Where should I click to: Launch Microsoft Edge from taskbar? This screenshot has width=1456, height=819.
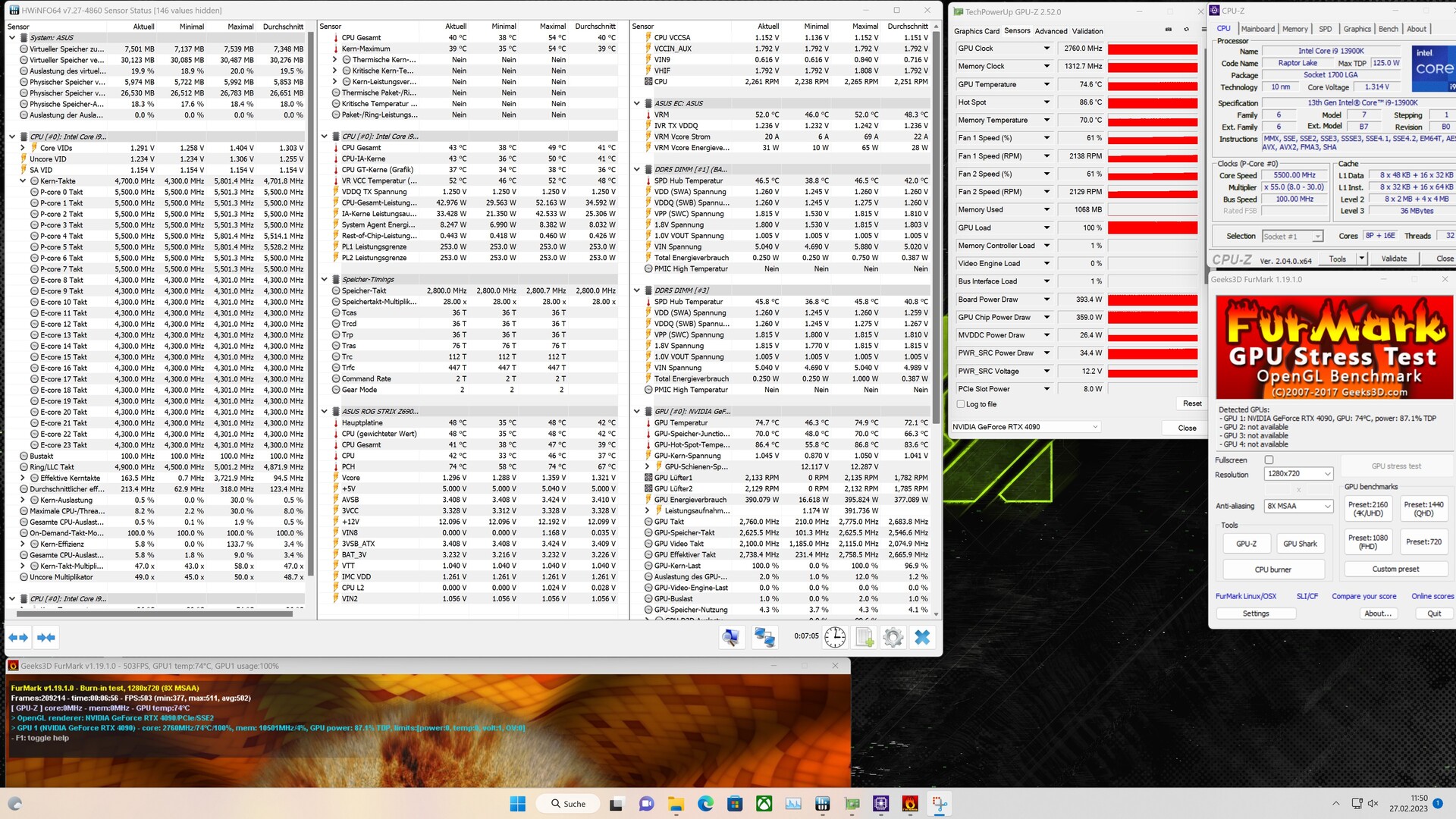coord(705,804)
